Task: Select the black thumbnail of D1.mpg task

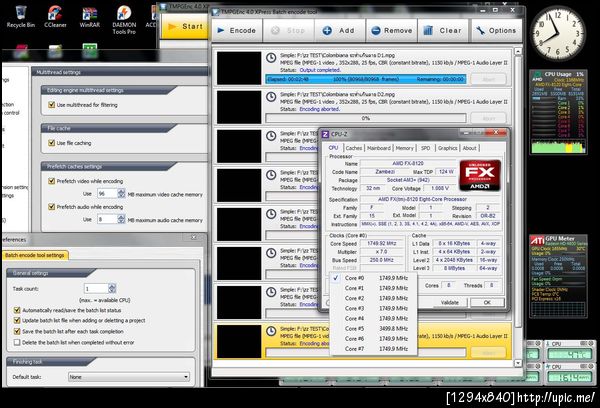Action: 239,68
